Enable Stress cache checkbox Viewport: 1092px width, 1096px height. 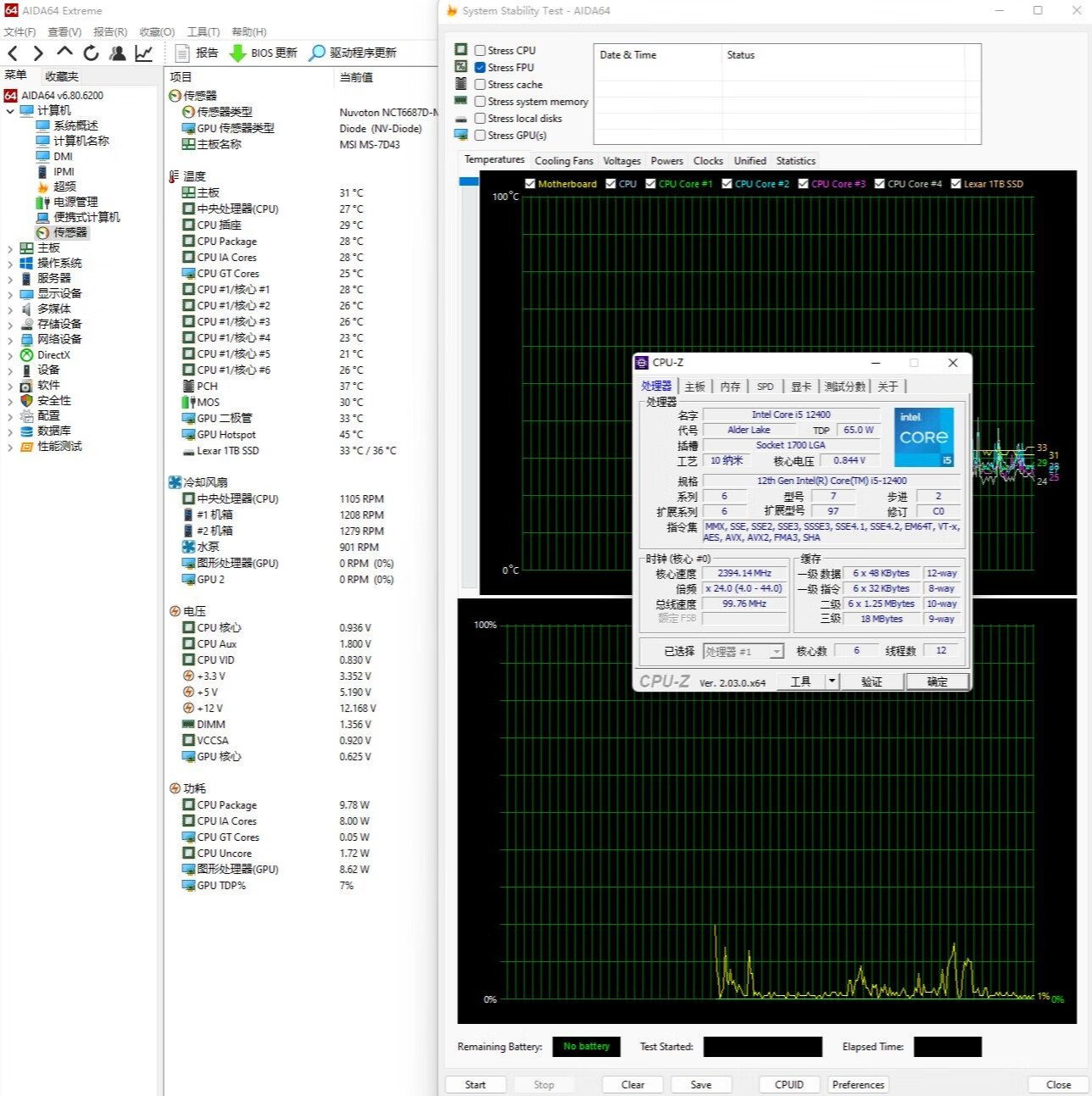(x=480, y=85)
